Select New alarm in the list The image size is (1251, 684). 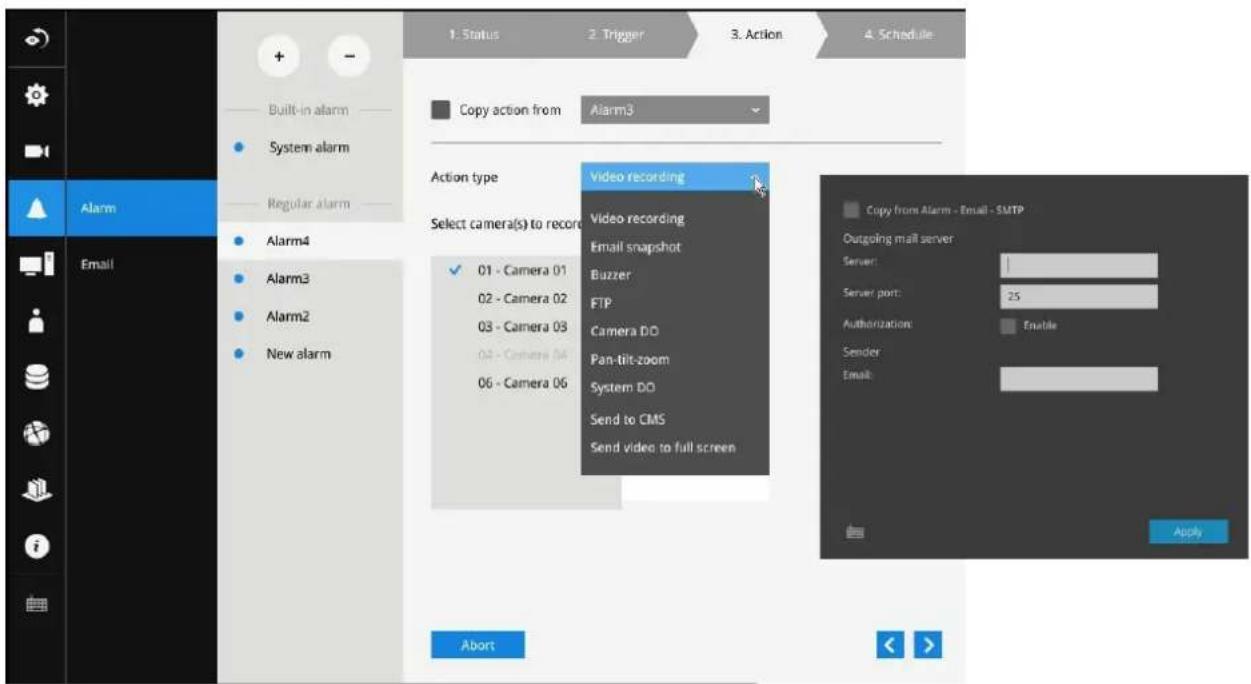click(x=310, y=354)
